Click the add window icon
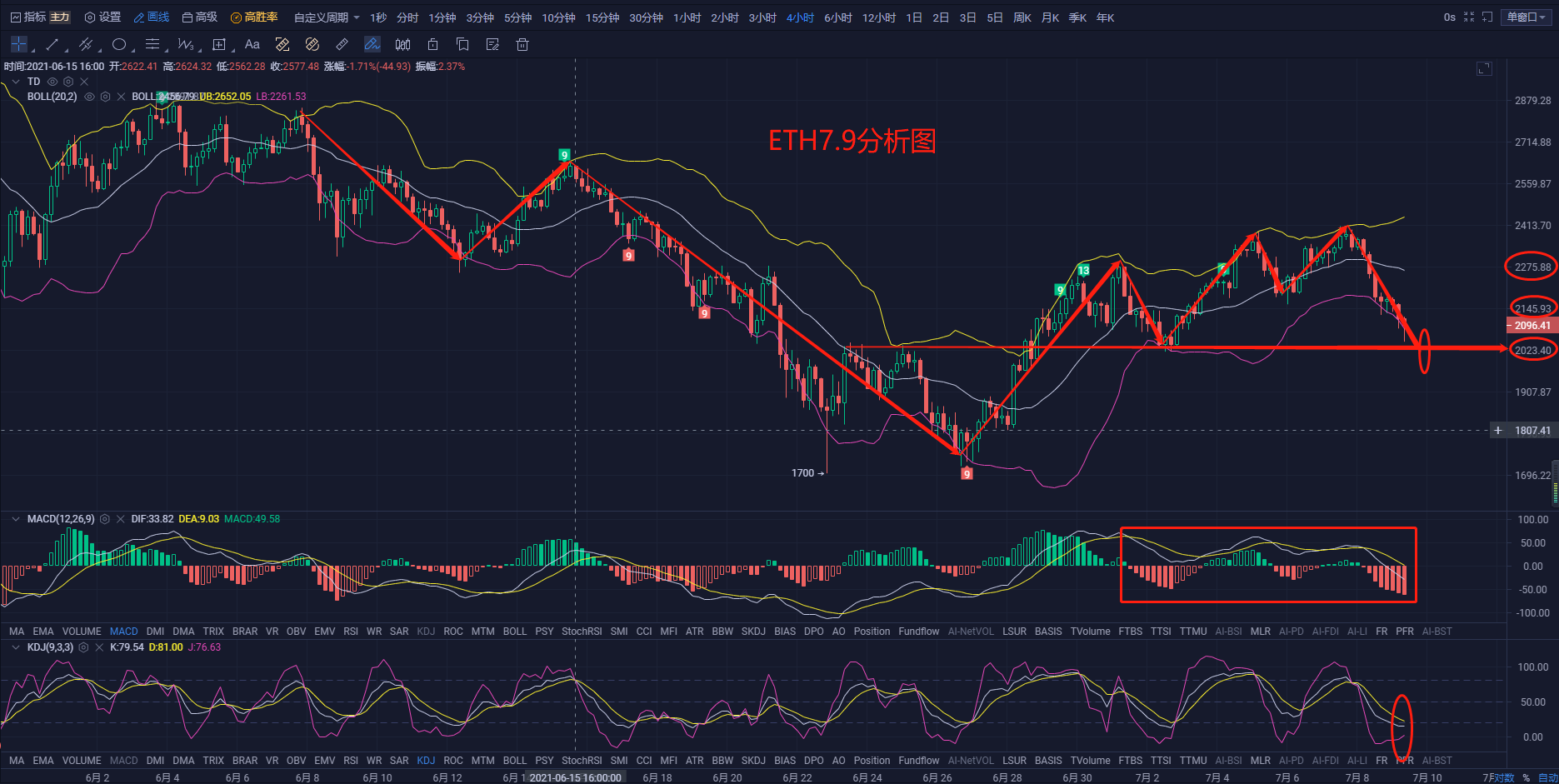1559x784 pixels. tap(1487, 17)
